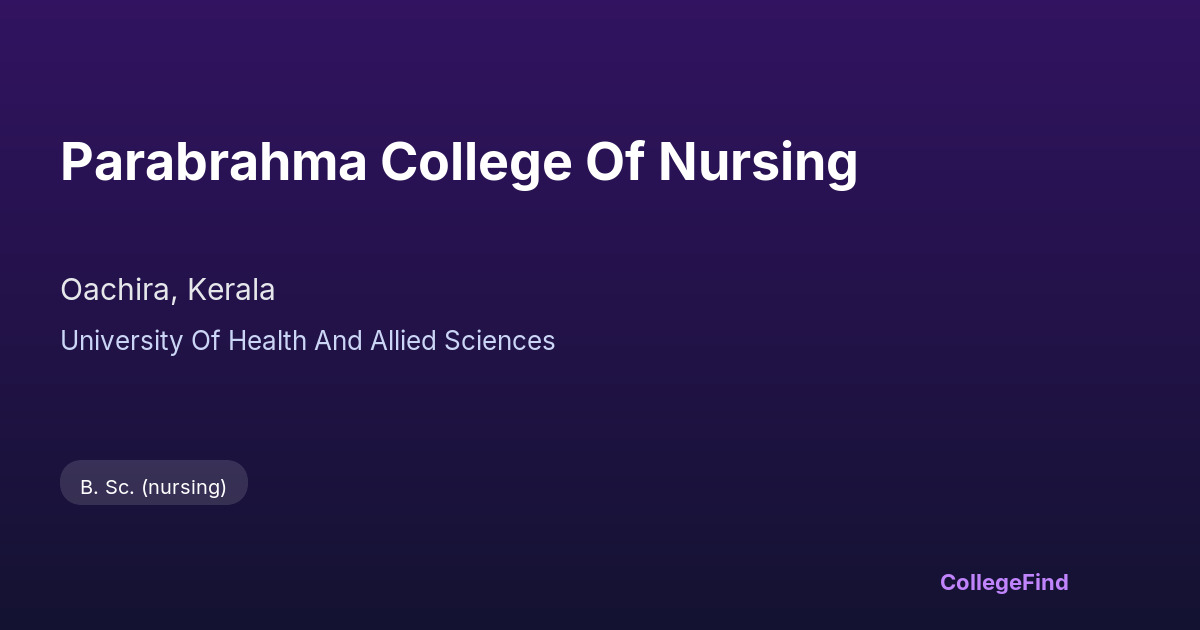
Task: Select the Oachira, Kerala location text
Action: coord(168,290)
